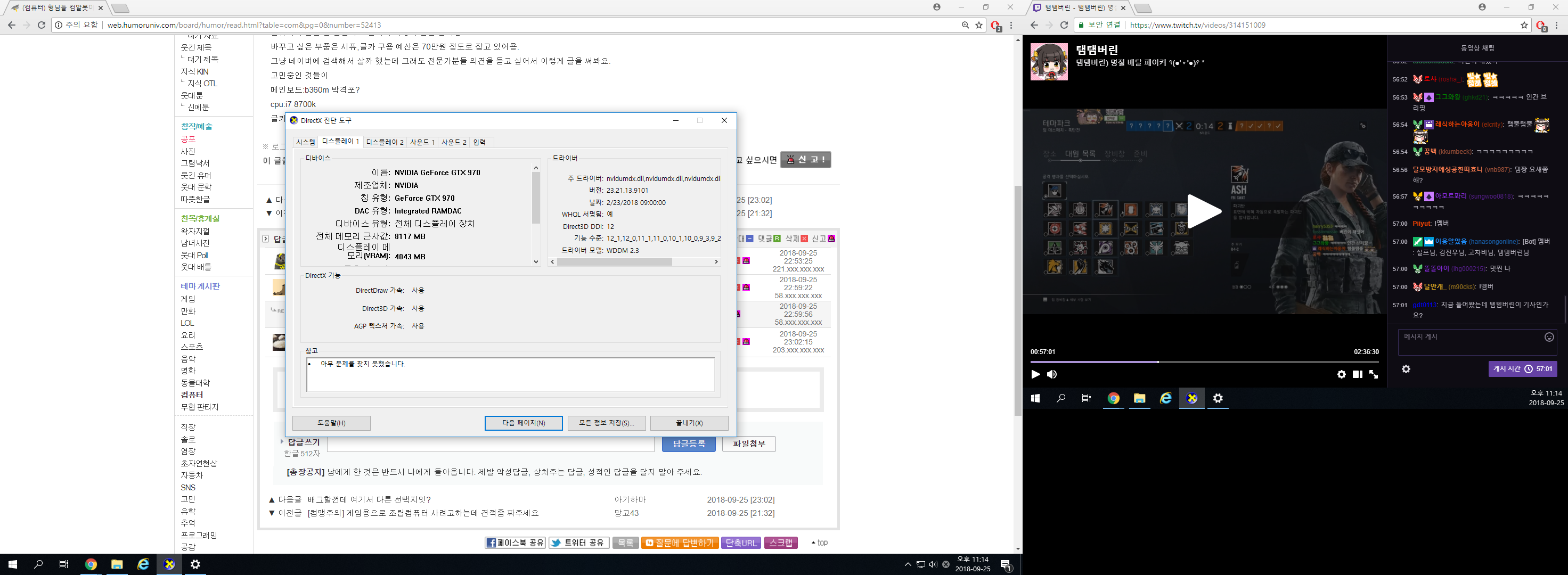
Task: Open 프로그래밍 board in sidebar
Action: 199,536
